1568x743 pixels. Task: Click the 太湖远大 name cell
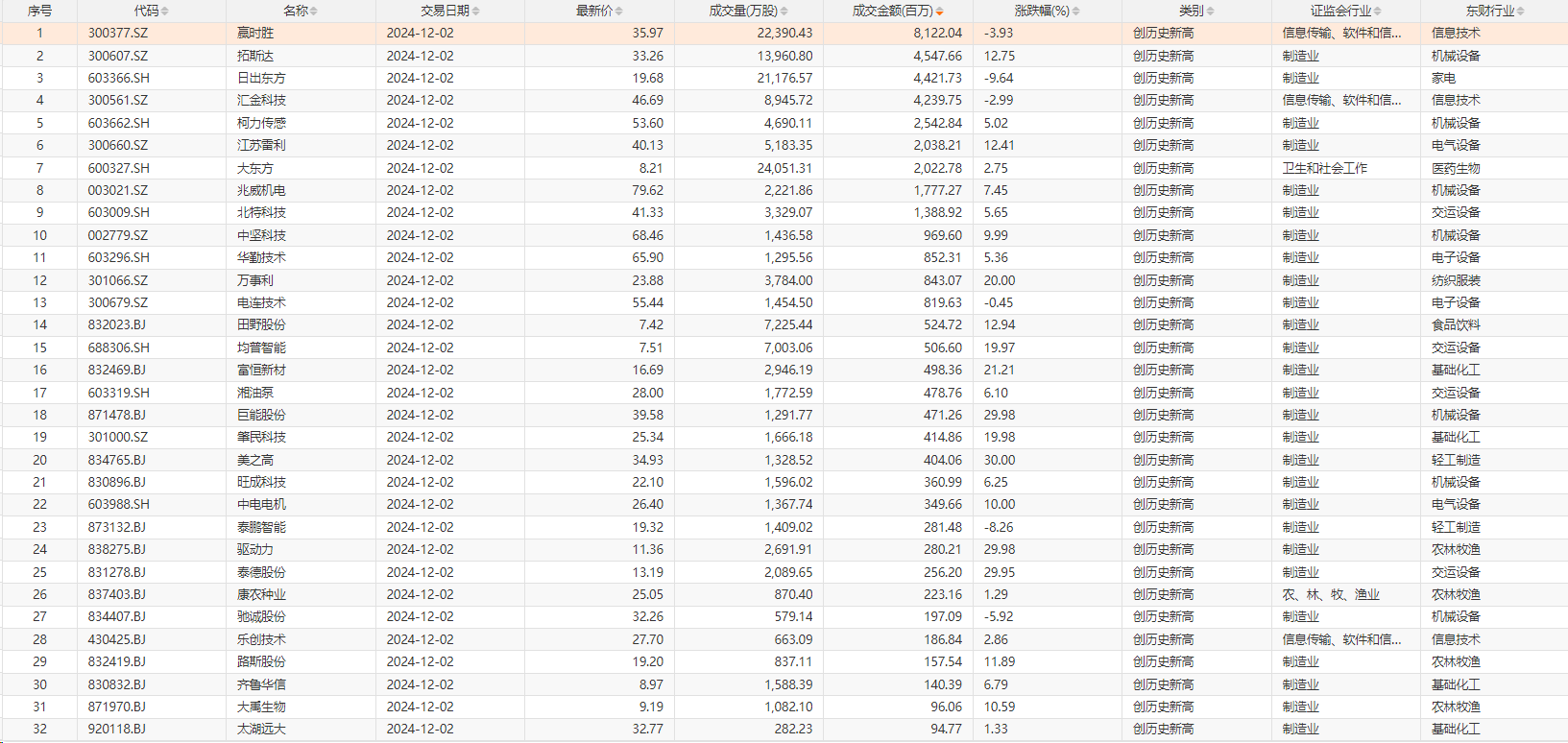(261, 729)
